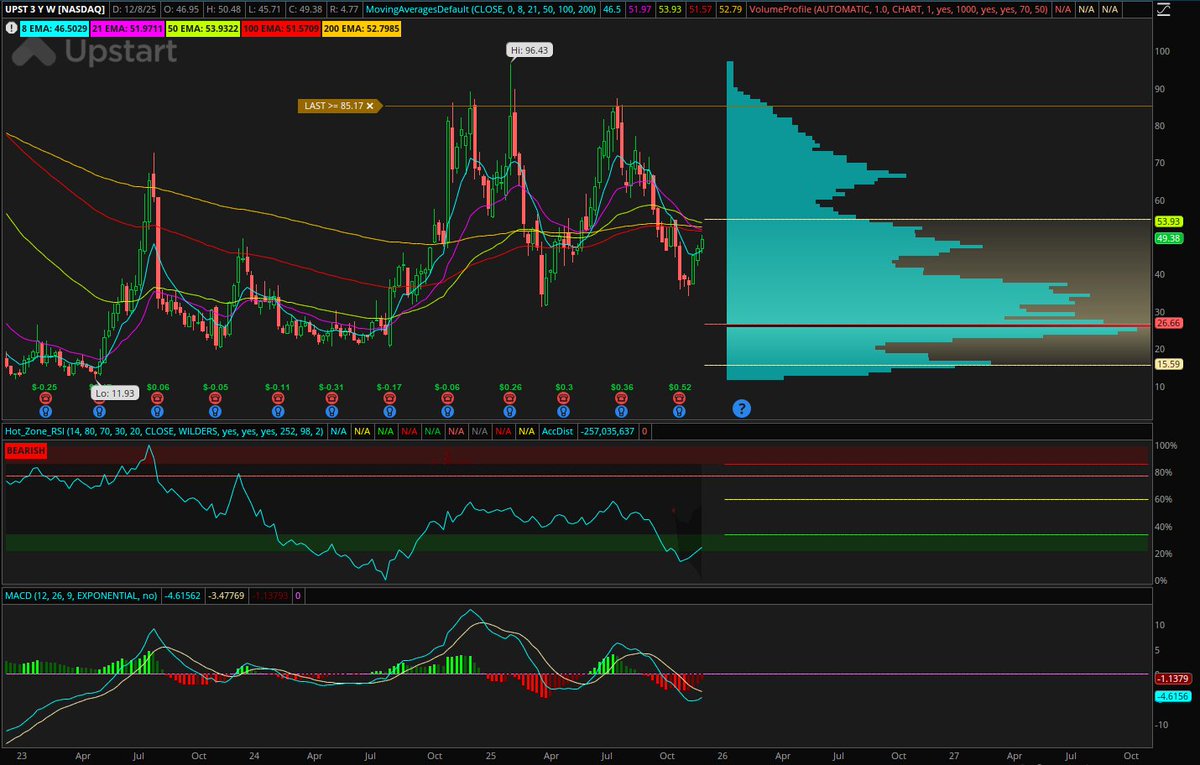Click the blue lightbulb icon below $-0.06 earnings

[x=447, y=410]
